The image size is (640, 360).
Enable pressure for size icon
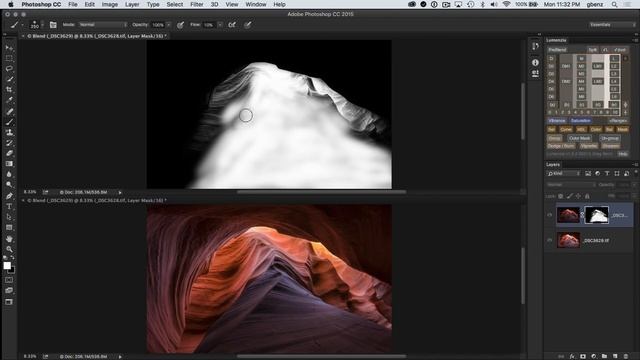pyautogui.click(x=247, y=25)
